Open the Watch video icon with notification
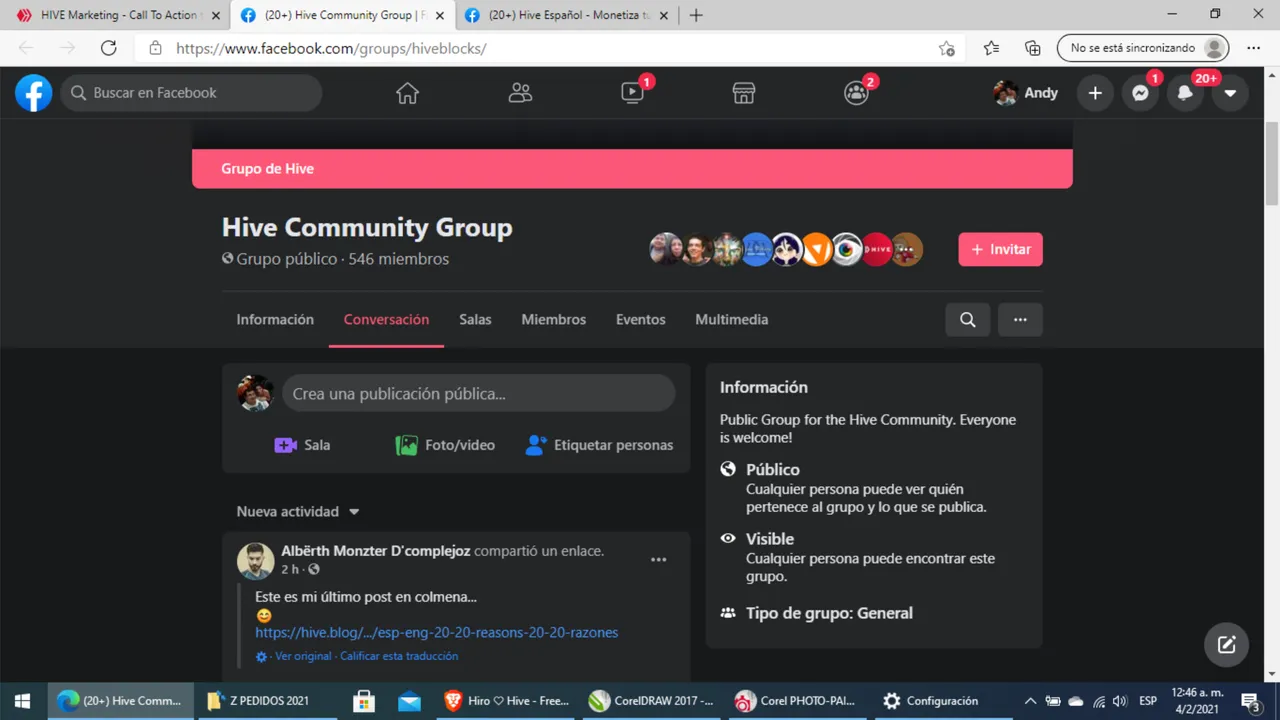This screenshot has width=1280, height=720. tap(633, 93)
